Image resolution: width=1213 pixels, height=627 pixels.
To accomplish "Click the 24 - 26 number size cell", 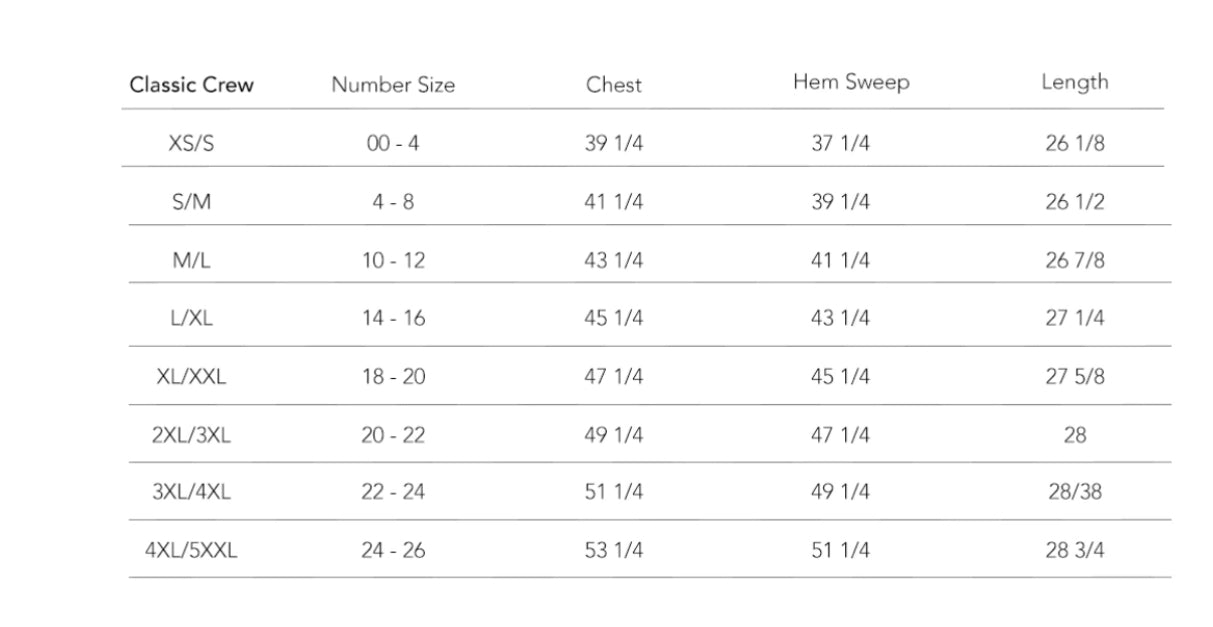I will pyautogui.click(x=393, y=550).
